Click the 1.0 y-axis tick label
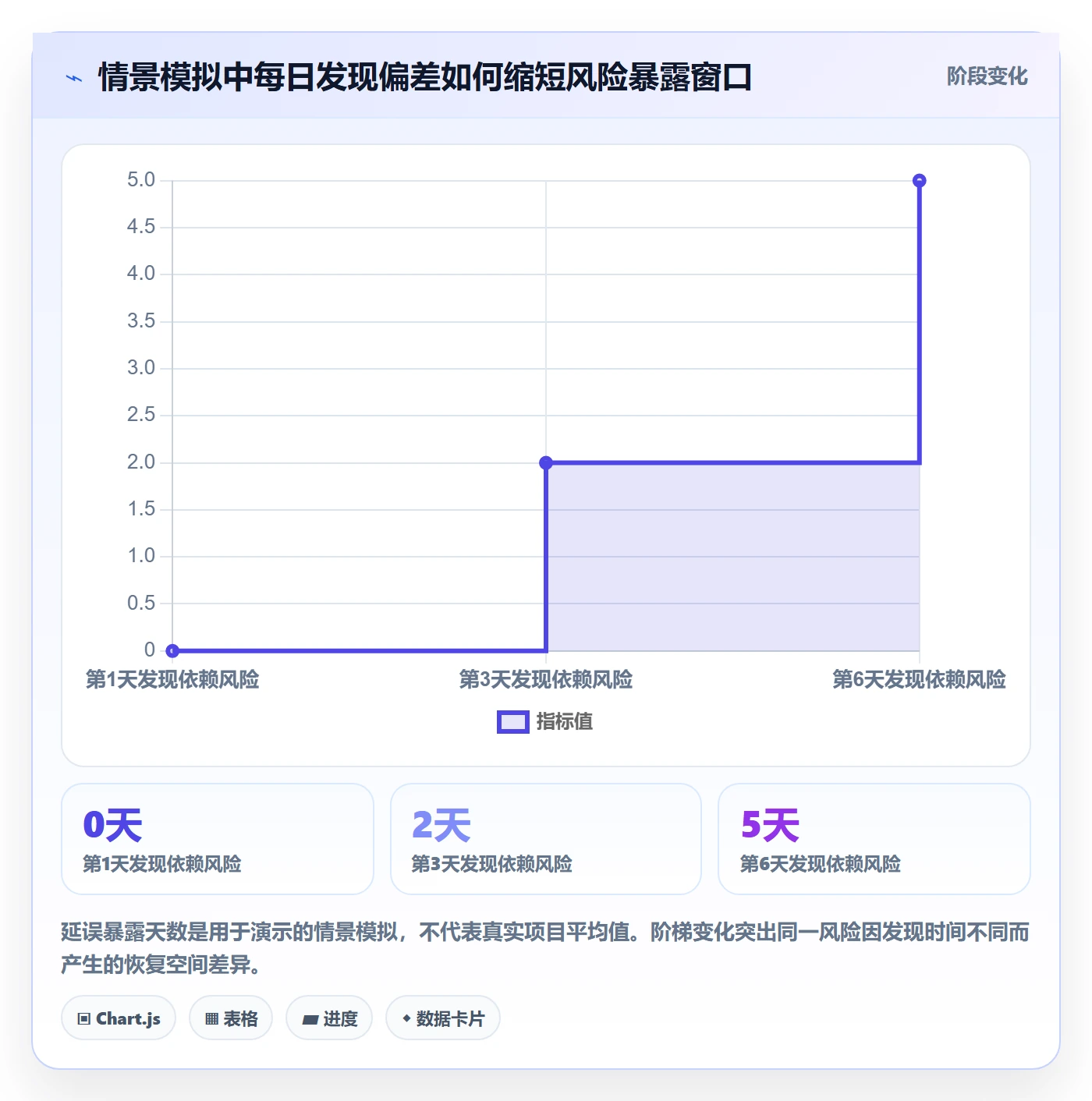1092x1101 pixels. coord(141,556)
